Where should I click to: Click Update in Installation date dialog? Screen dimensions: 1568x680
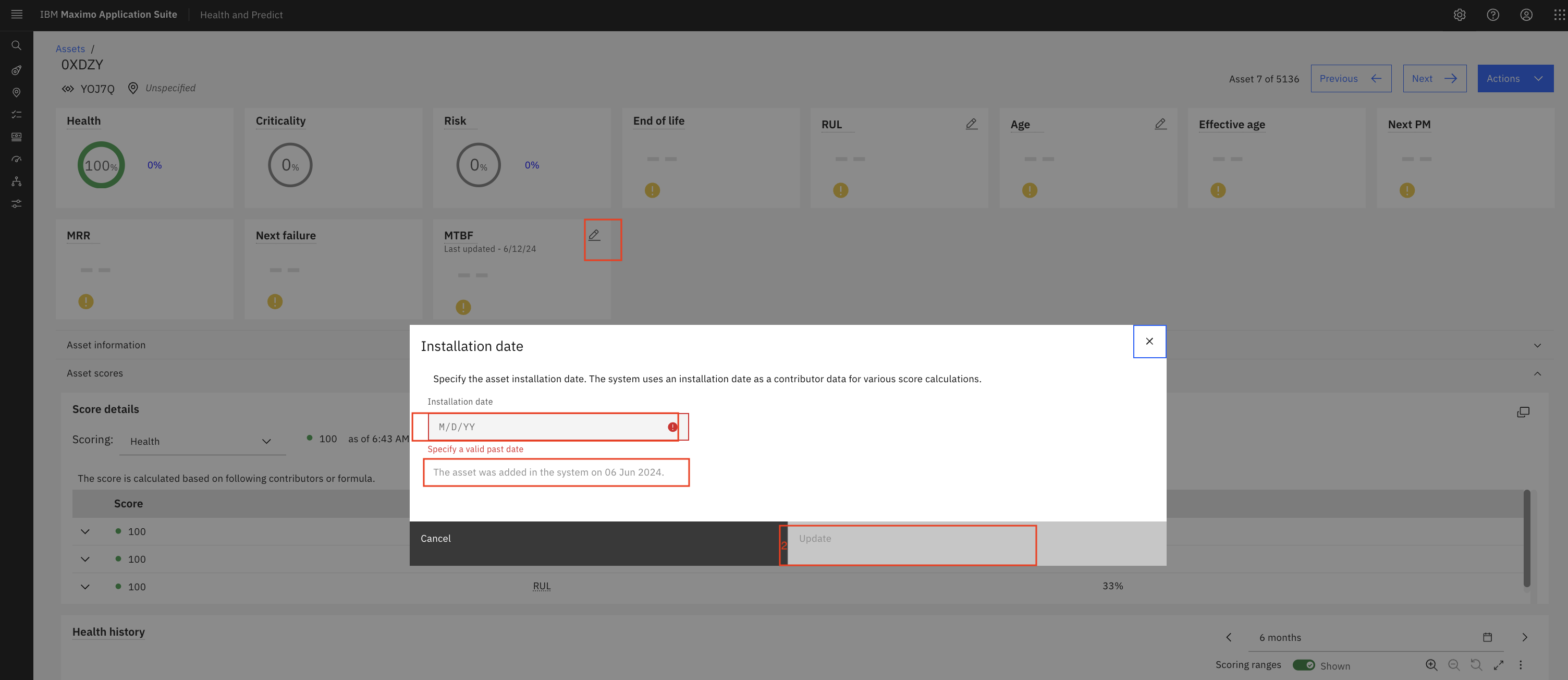pos(977,543)
